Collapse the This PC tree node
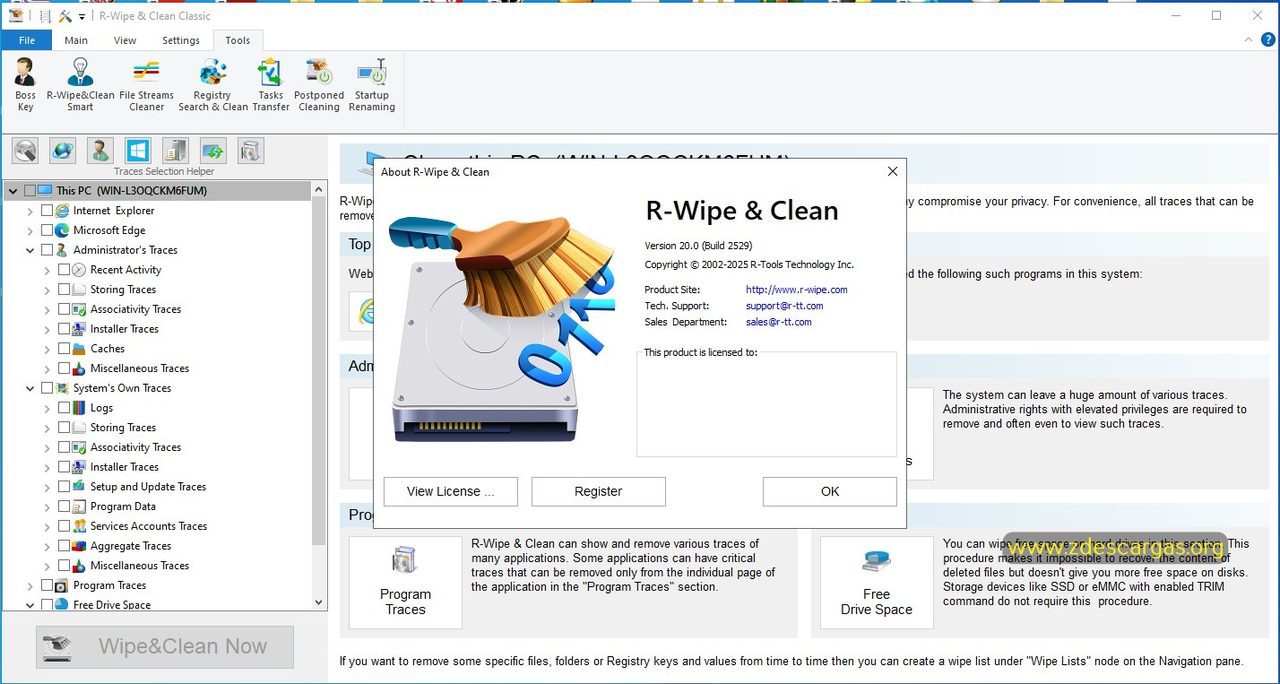Screen dimensions: 1280x684 coord(13,191)
